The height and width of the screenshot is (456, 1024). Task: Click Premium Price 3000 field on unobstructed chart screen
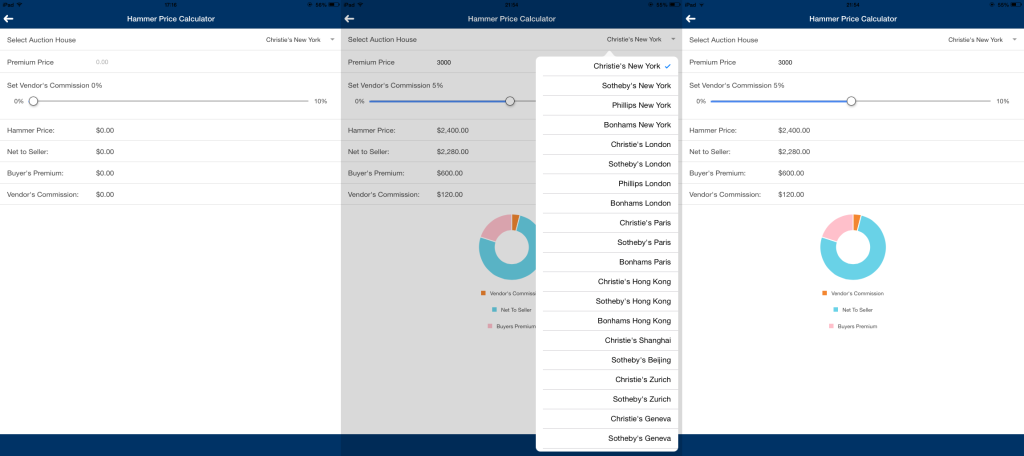pos(785,62)
